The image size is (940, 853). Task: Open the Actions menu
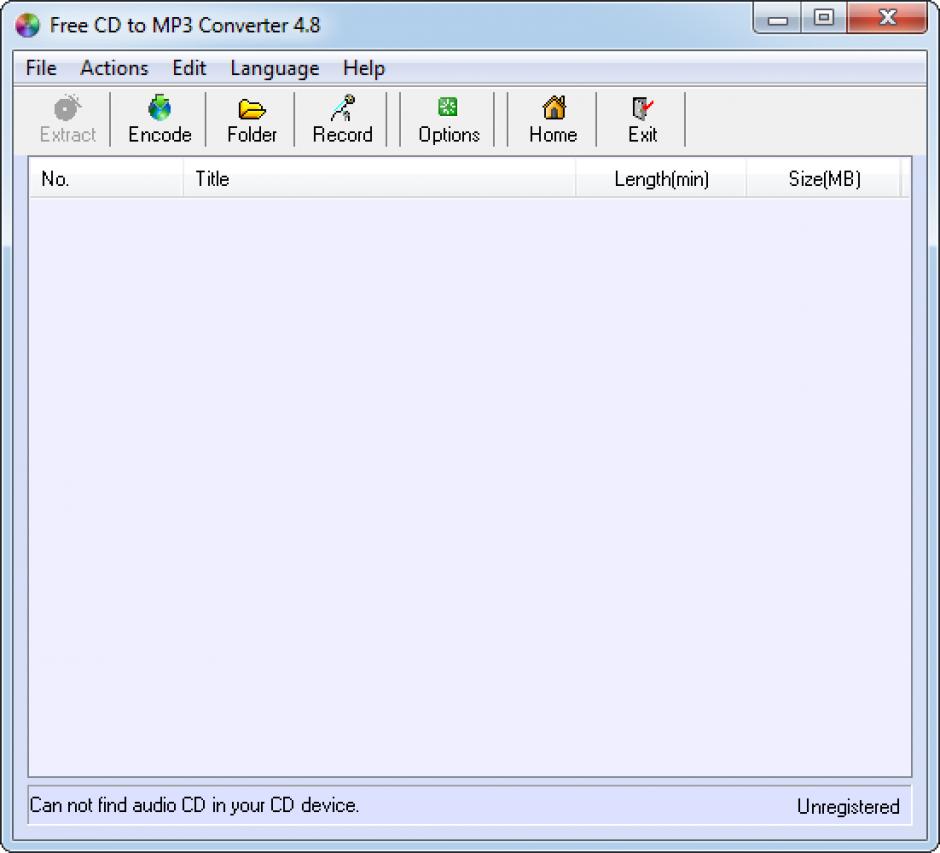(x=114, y=68)
